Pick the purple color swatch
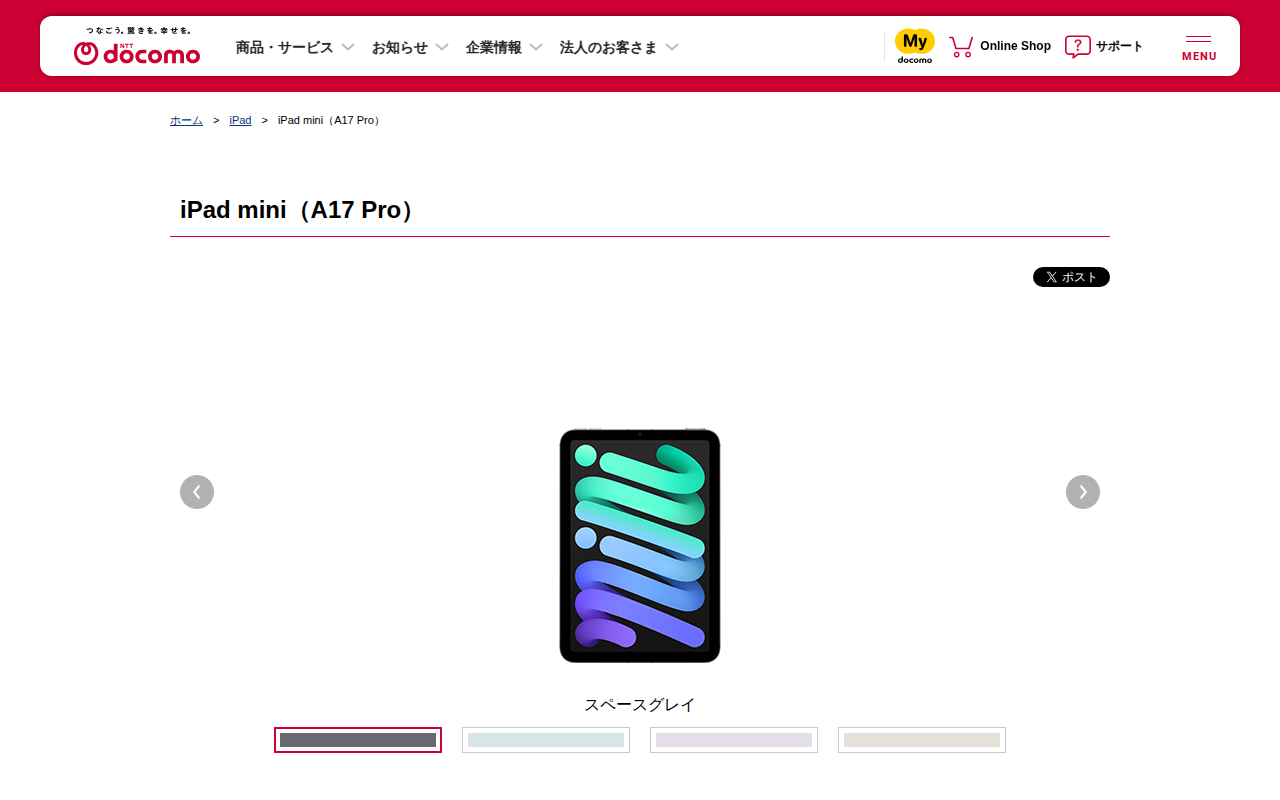 tap(734, 740)
